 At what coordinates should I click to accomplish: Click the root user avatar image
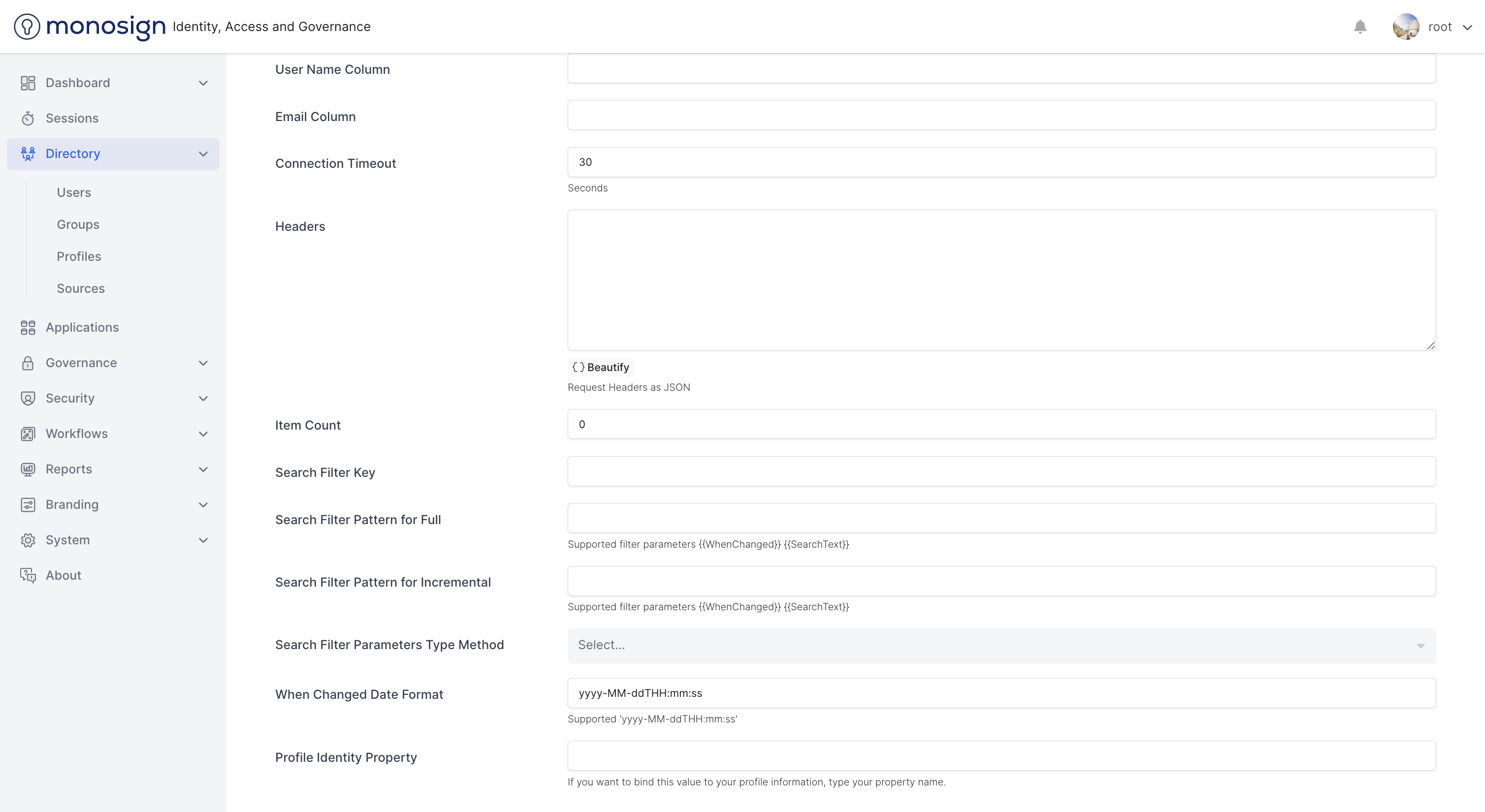click(x=1405, y=27)
